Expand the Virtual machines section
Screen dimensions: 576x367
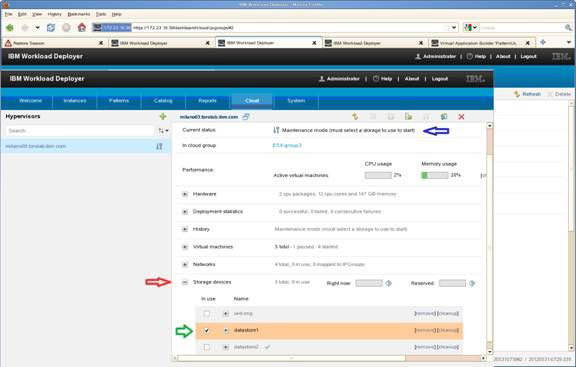click(185, 247)
